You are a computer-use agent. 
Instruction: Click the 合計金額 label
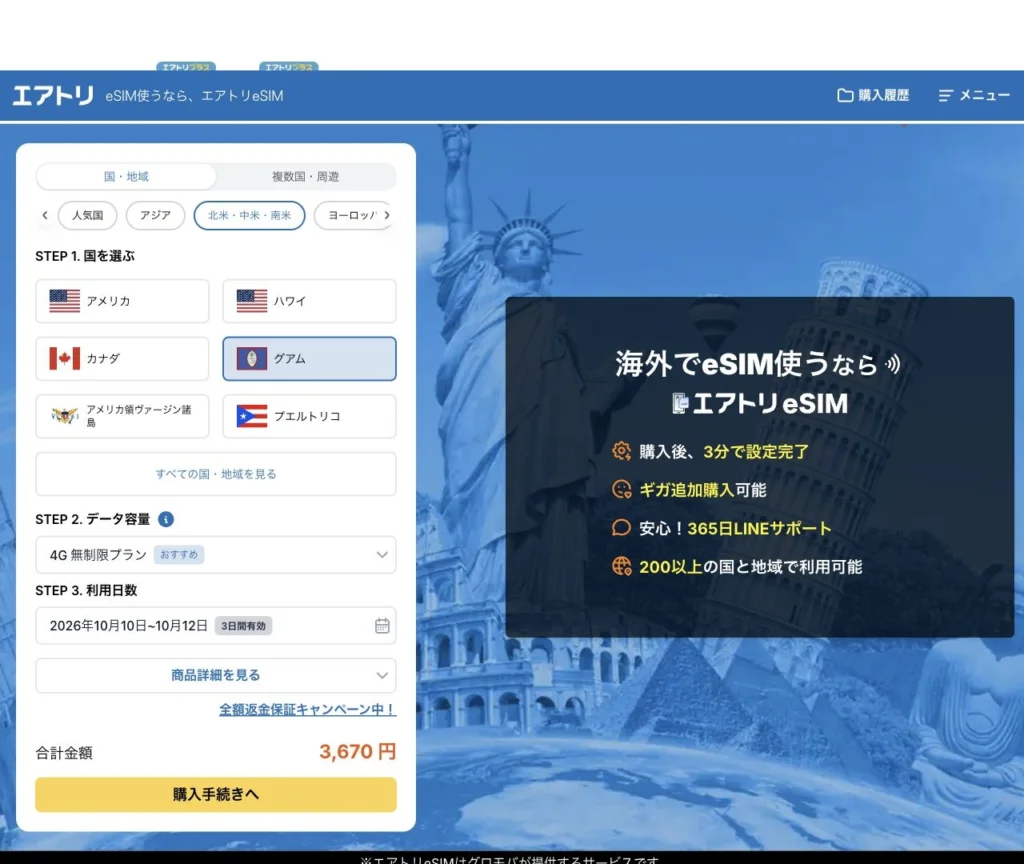pos(64,753)
